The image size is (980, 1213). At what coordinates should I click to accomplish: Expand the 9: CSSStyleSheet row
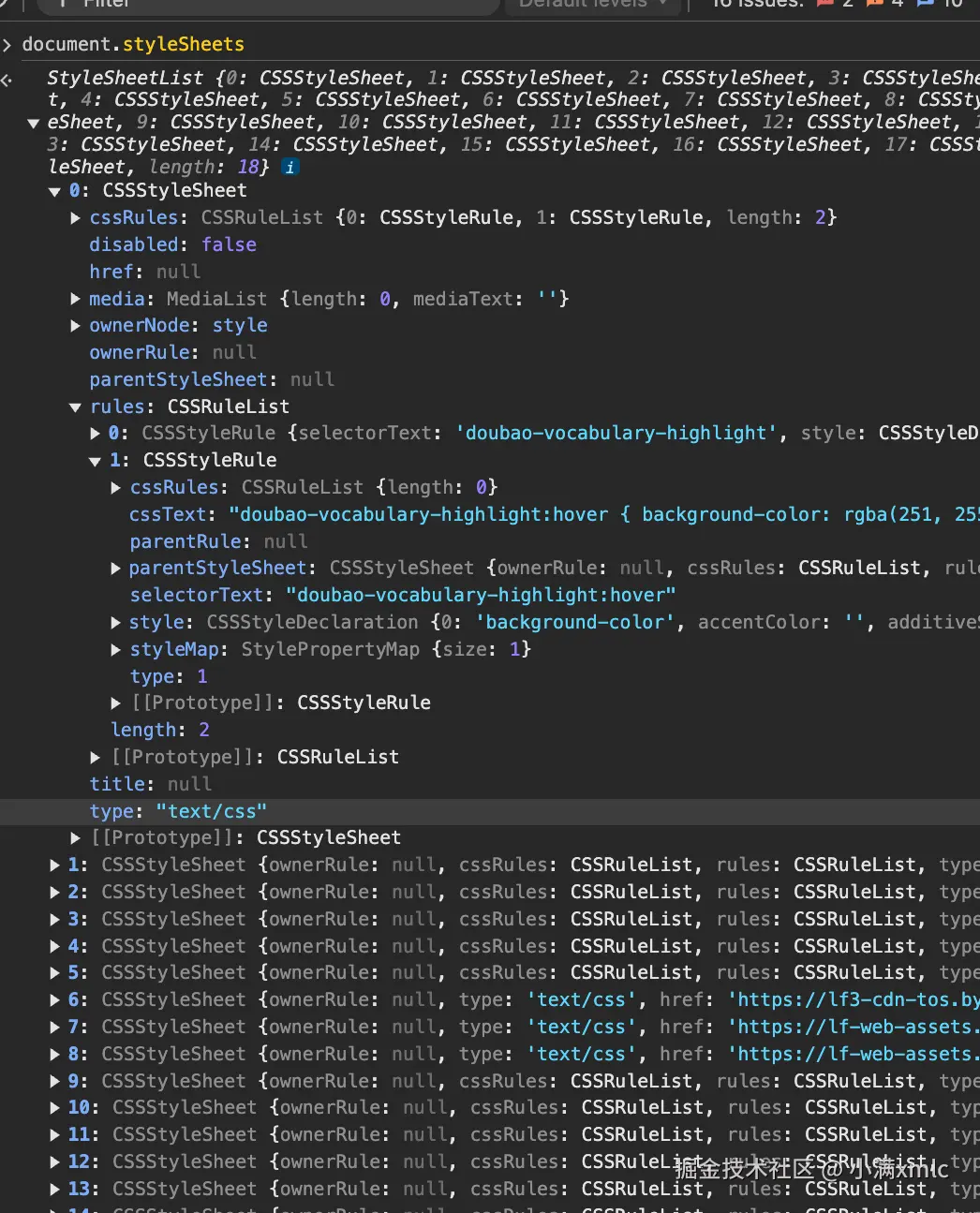click(x=54, y=1081)
